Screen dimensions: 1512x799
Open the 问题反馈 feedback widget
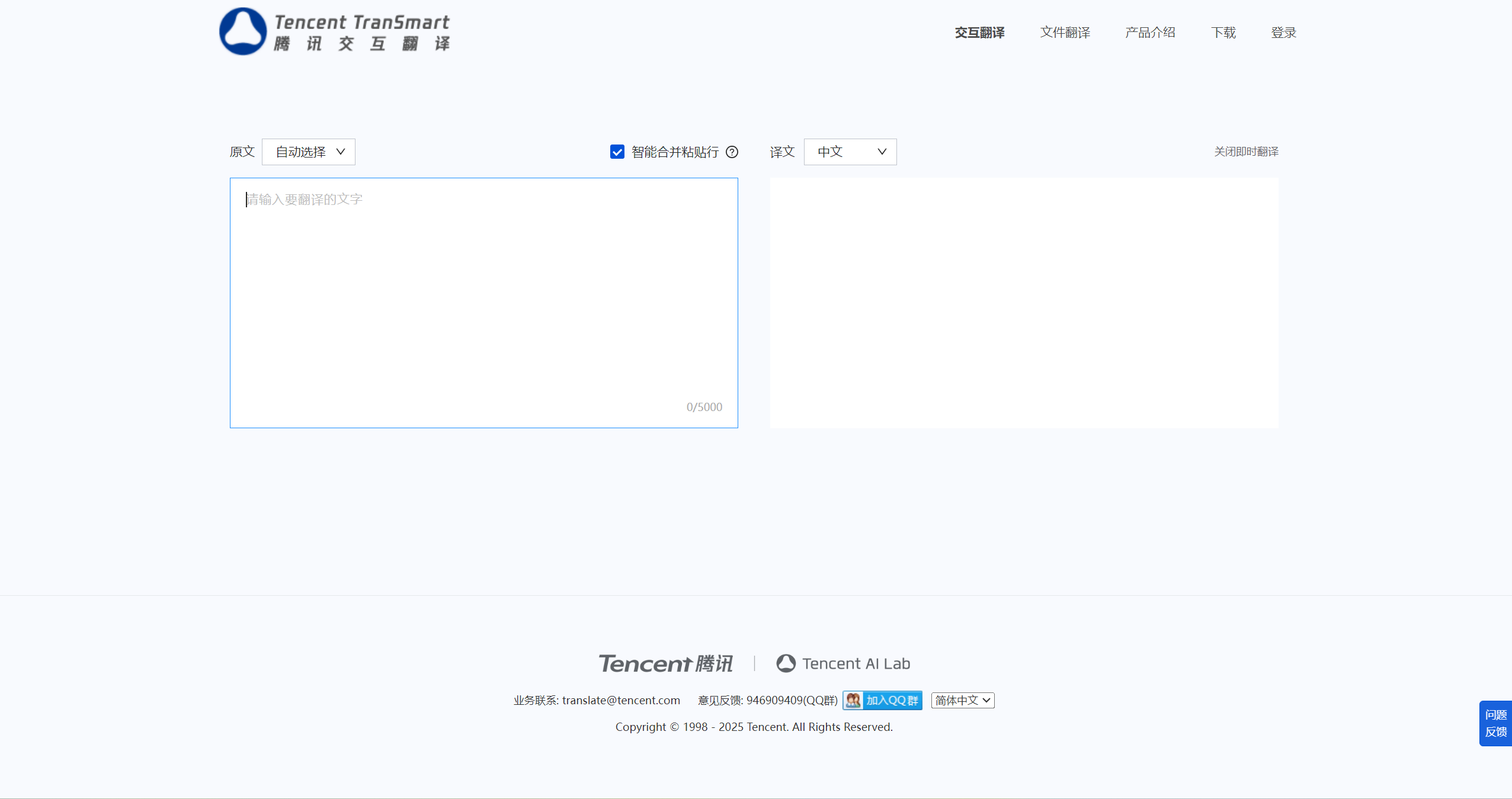[x=1495, y=723]
